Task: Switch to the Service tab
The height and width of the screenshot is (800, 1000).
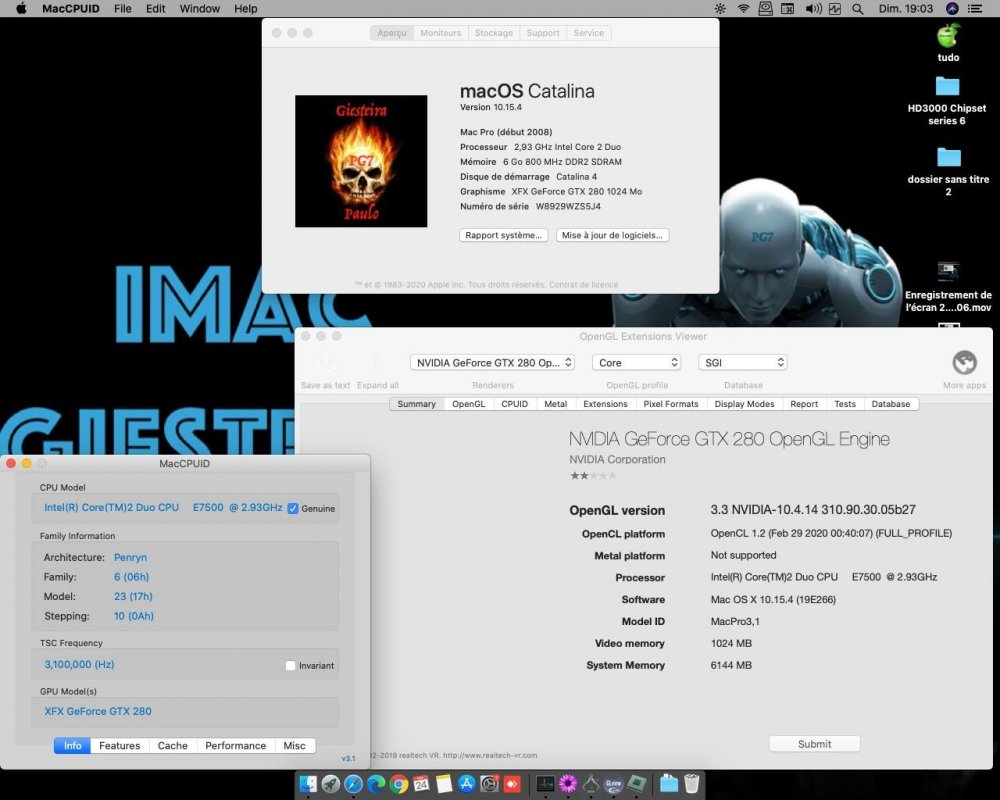Action: click(589, 33)
